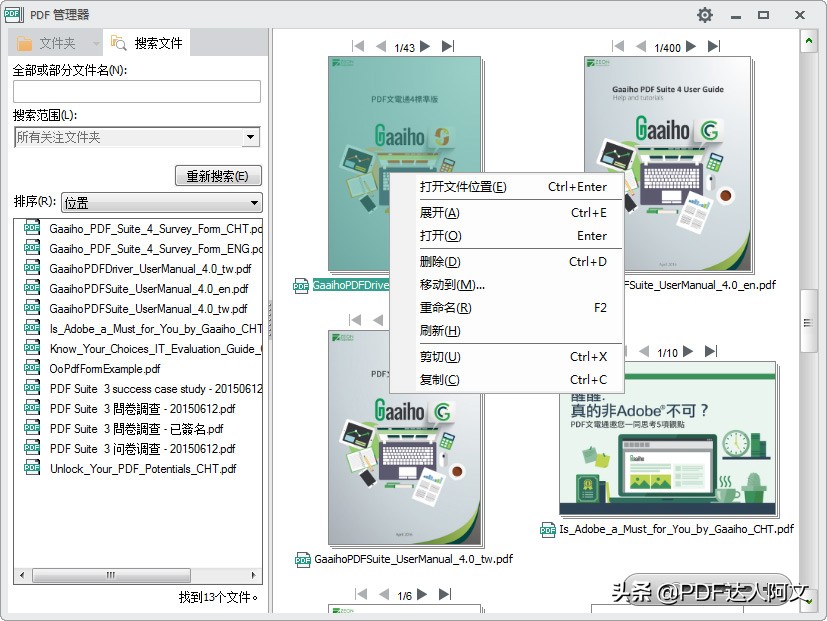
Task: Go to previous page of 1/10 document
Action: pos(644,351)
